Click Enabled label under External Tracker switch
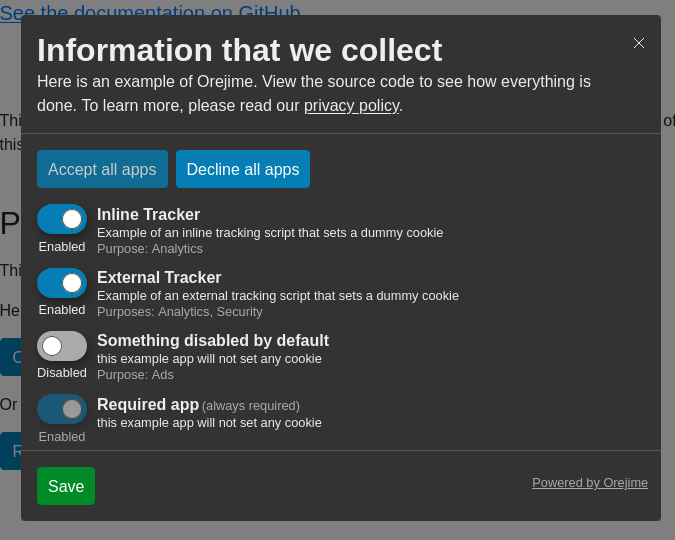 62,310
